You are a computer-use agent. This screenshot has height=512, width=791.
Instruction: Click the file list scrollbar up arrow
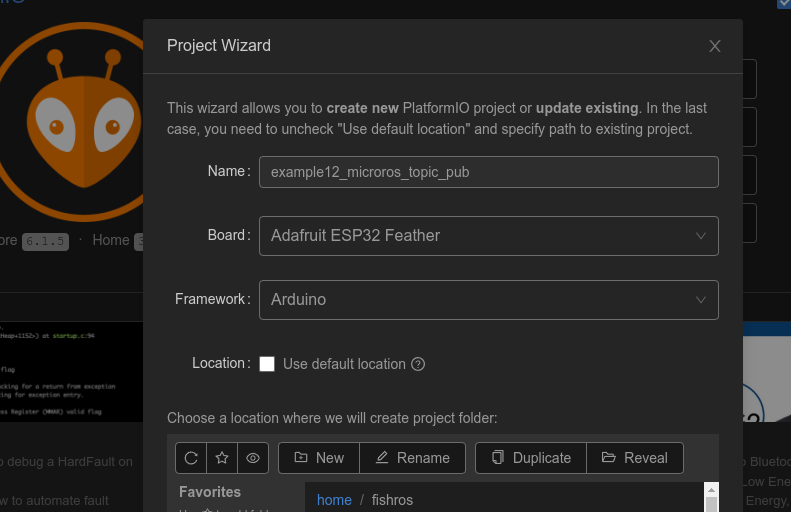click(x=712, y=490)
